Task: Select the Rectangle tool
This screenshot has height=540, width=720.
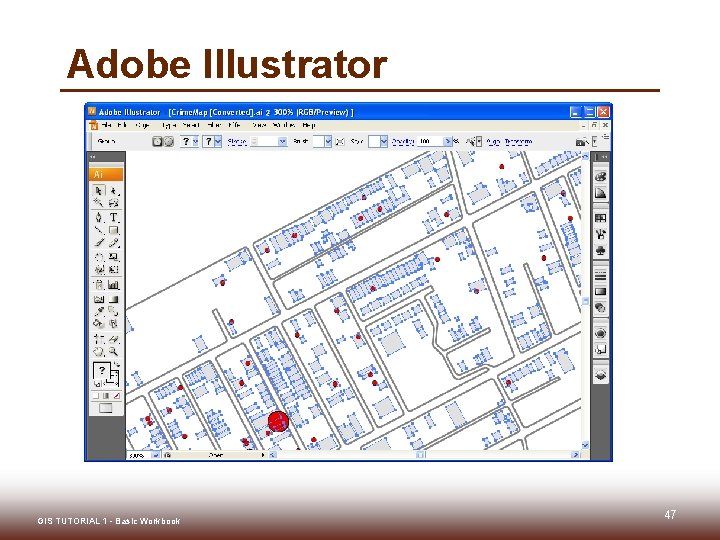Action: click(x=113, y=230)
